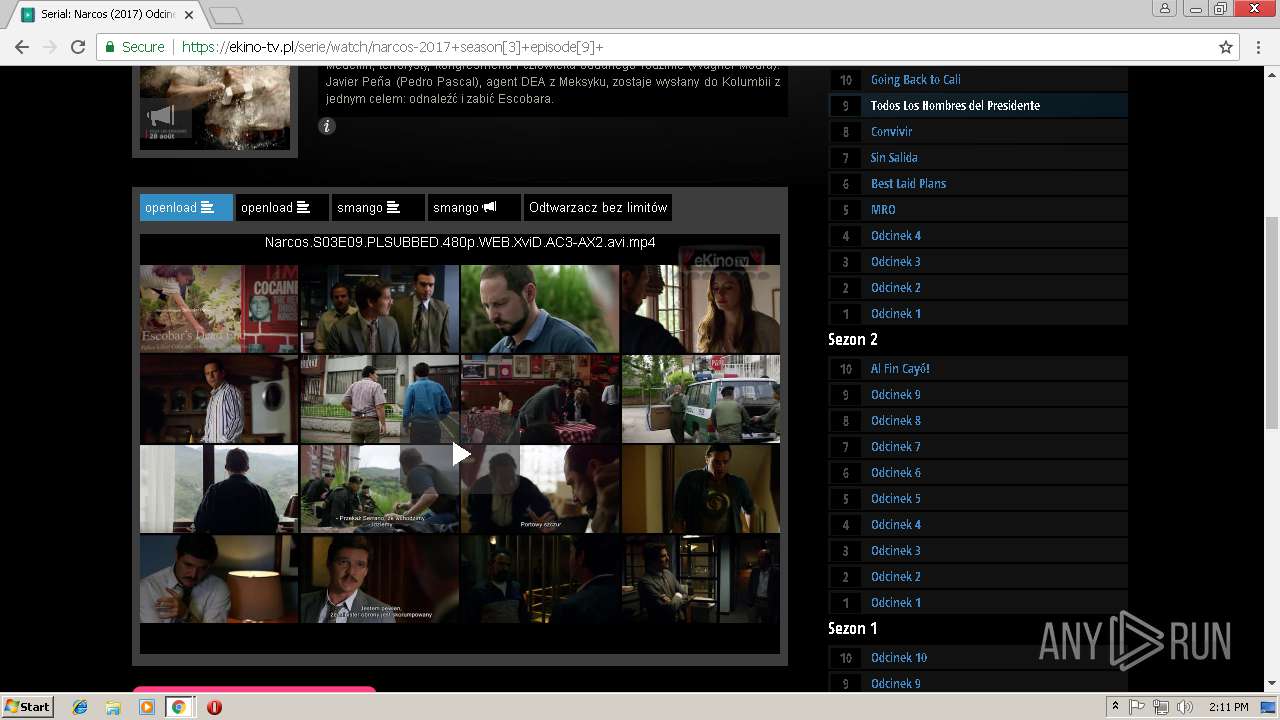This screenshot has width=1280, height=720.
Task: Open the Chrome three-dot menu
Action: point(1258,47)
